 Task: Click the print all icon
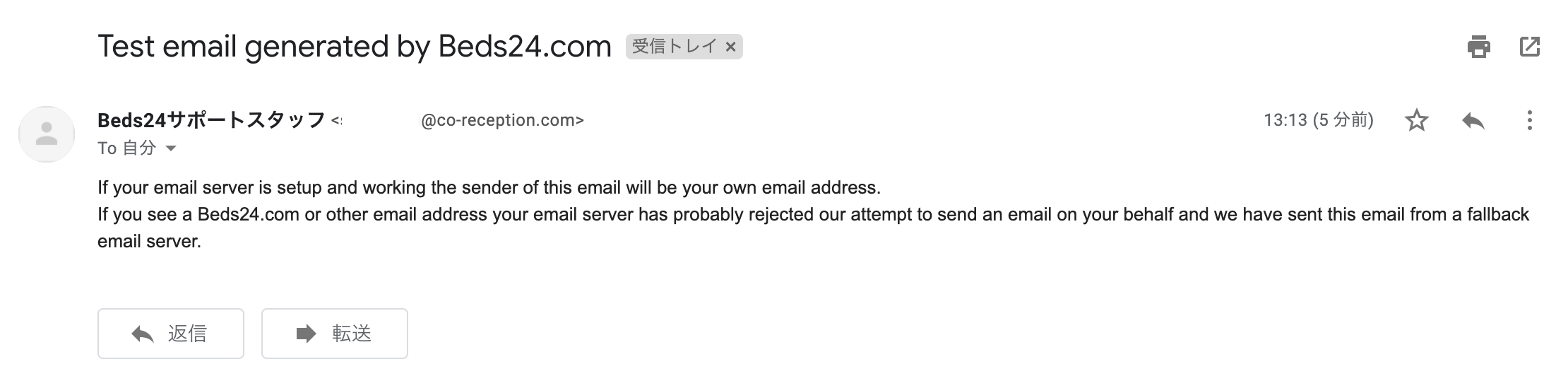[1478, 47]
